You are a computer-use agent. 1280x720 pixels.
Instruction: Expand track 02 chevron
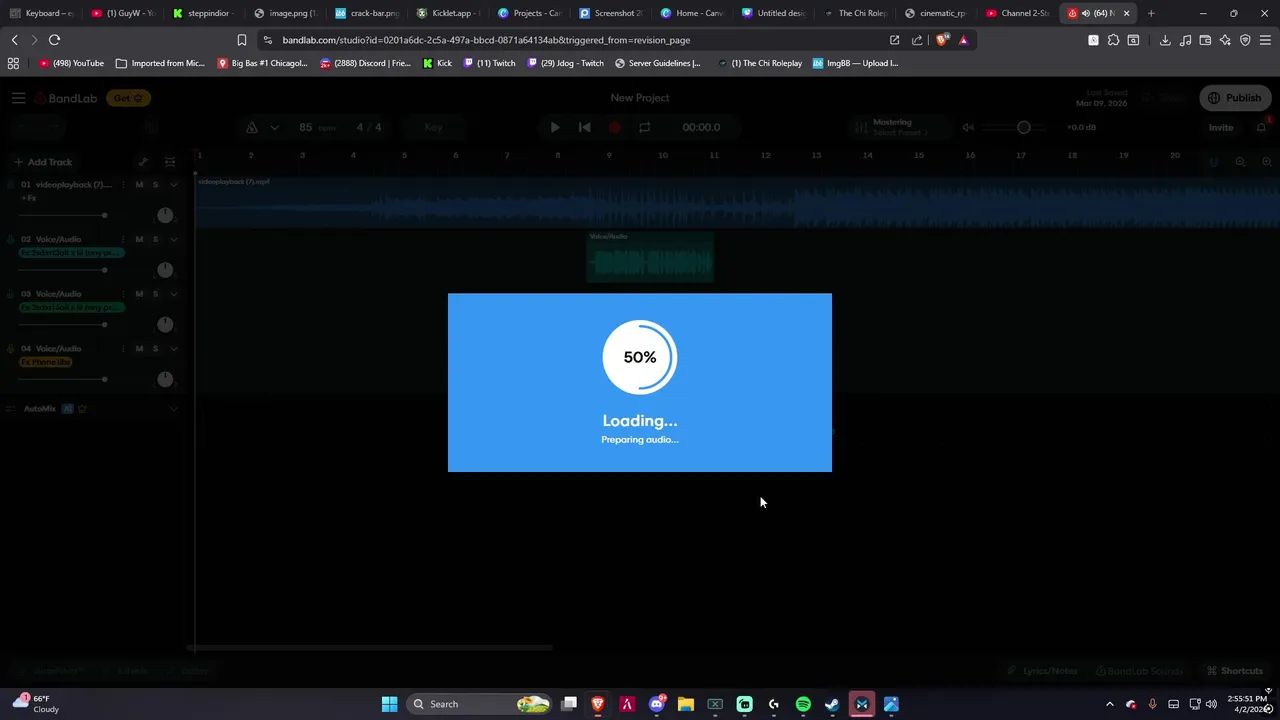click(x=173, y=239)
